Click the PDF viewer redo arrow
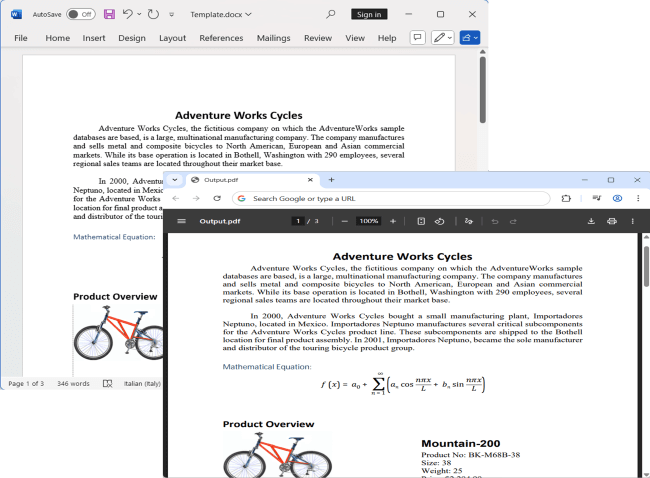650x478 pixels. (513, 221)
